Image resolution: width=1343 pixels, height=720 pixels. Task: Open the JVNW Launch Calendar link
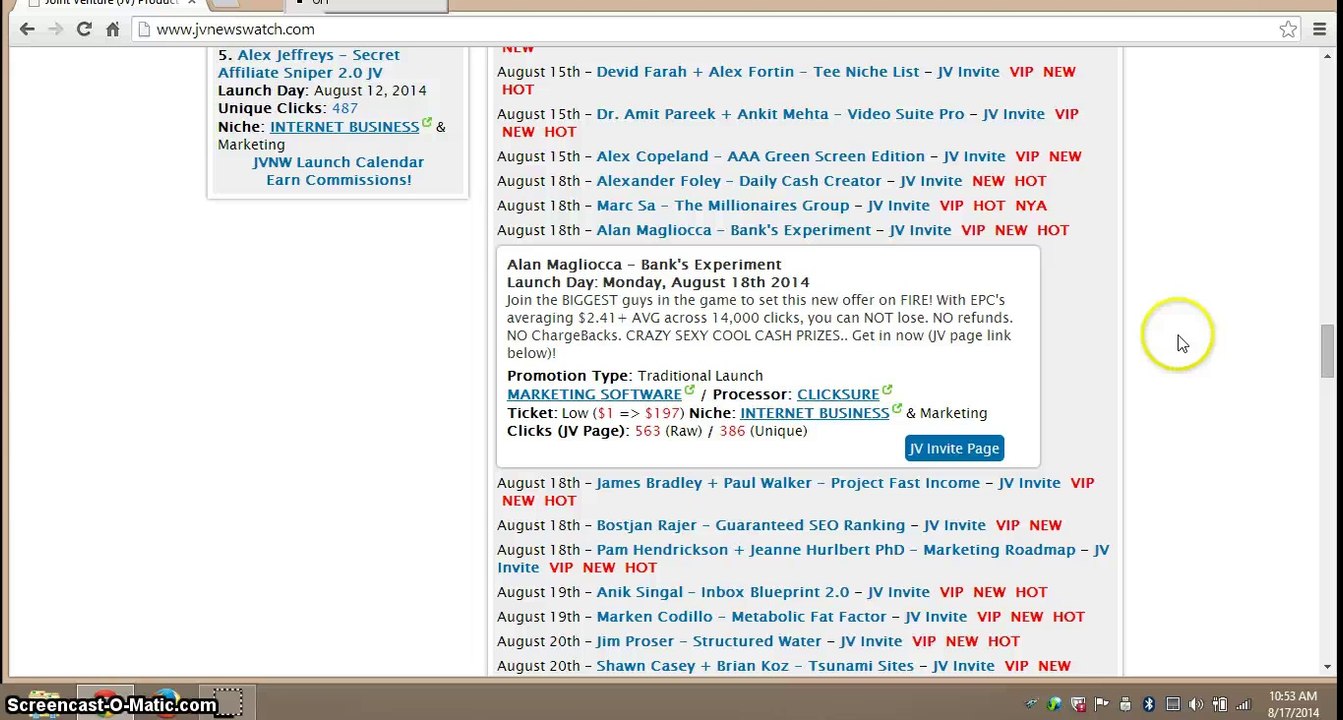[338, 162]
